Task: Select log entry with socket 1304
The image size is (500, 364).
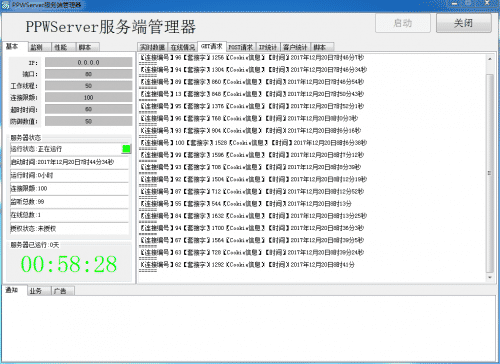Action: [253, 70]
